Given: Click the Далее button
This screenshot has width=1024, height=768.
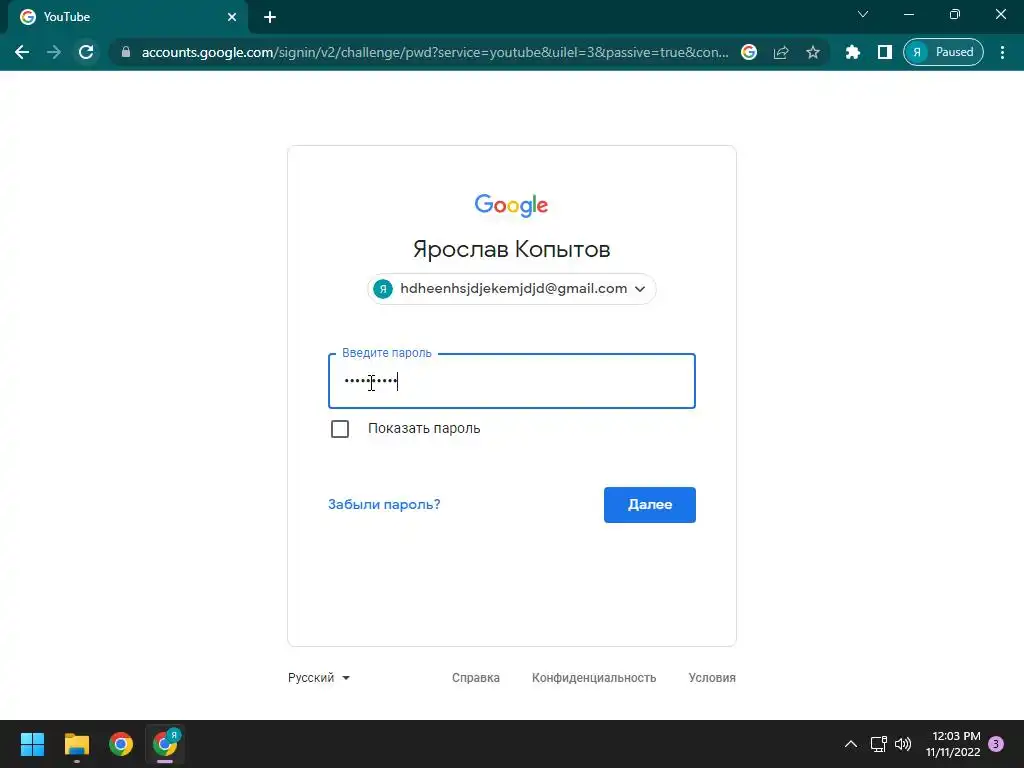Looking at the screenshot, I should tap(650, 505).
